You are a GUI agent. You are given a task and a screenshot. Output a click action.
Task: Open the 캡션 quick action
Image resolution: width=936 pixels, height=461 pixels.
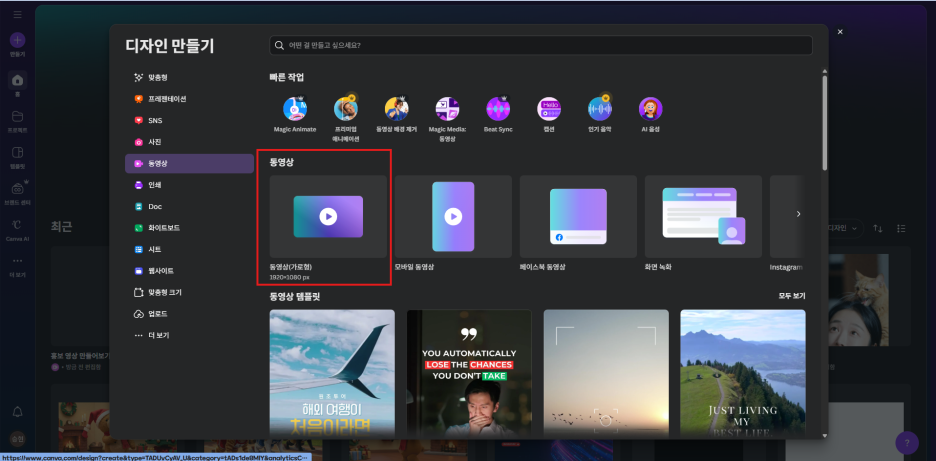tap(549, 110)
